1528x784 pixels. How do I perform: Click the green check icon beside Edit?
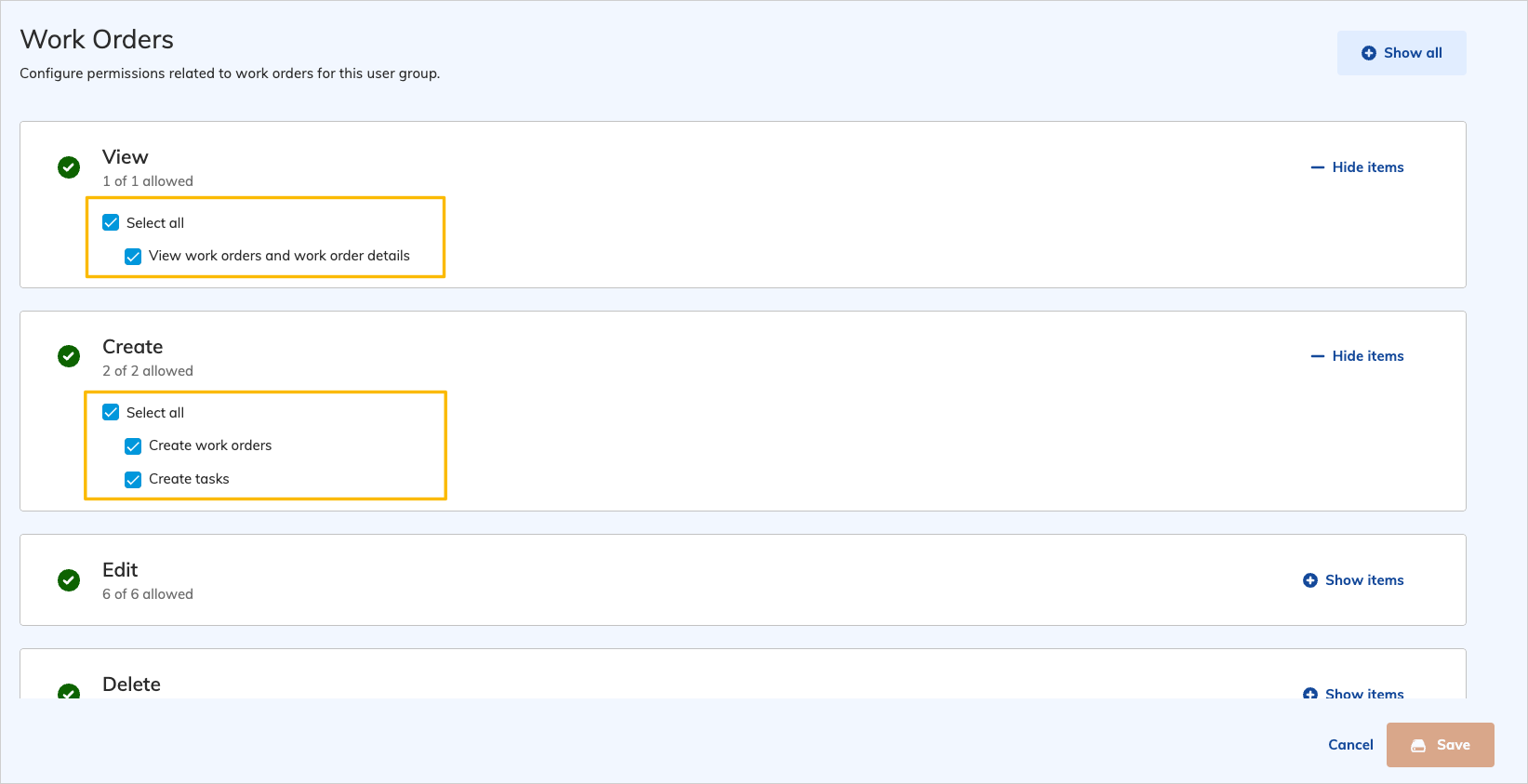click(x=69, y=580)
